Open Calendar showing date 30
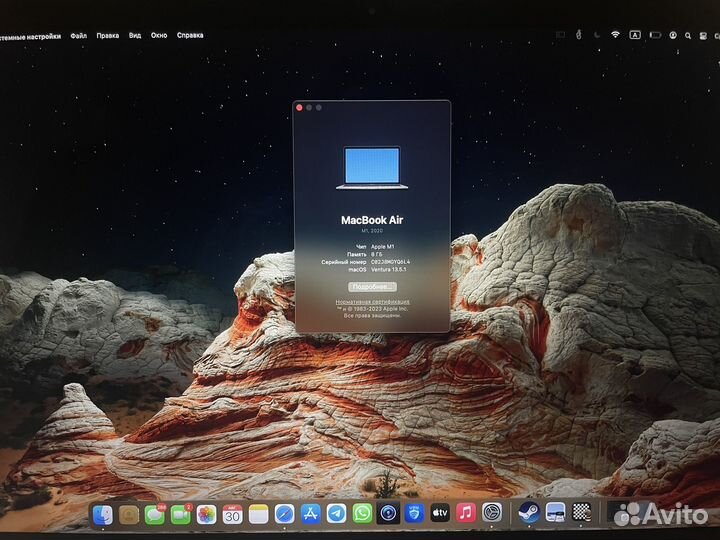This screenshot has height=540, width=720. pos(232,515)
